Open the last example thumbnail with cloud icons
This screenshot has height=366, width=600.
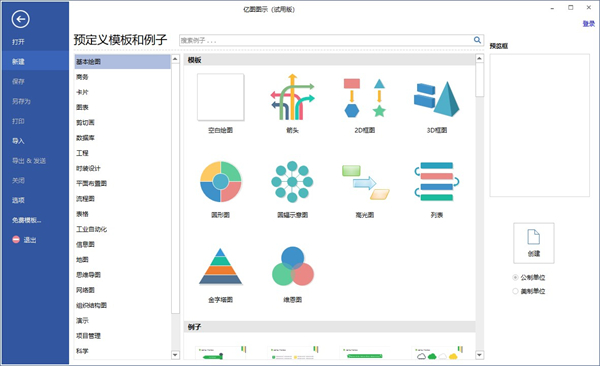click(437, 353)
